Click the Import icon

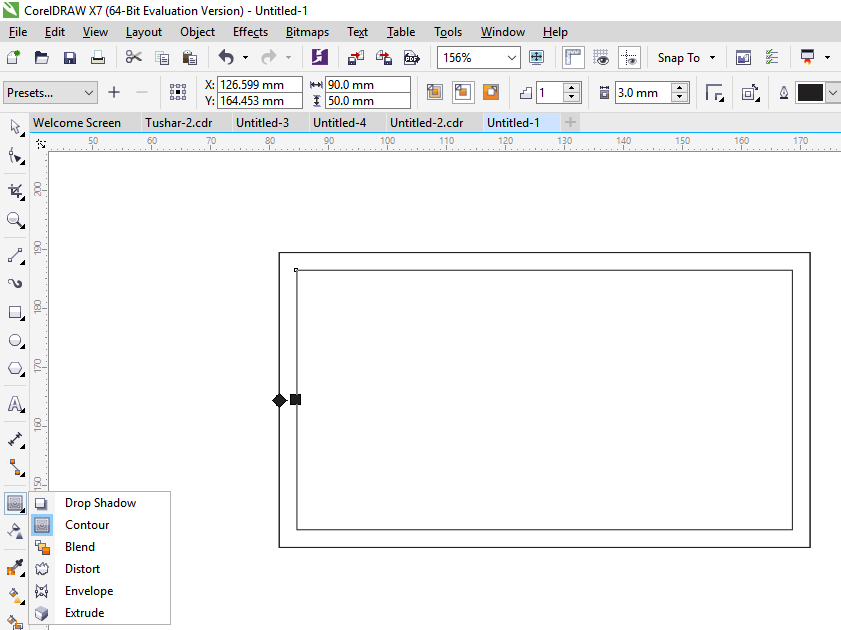[356, 57]
